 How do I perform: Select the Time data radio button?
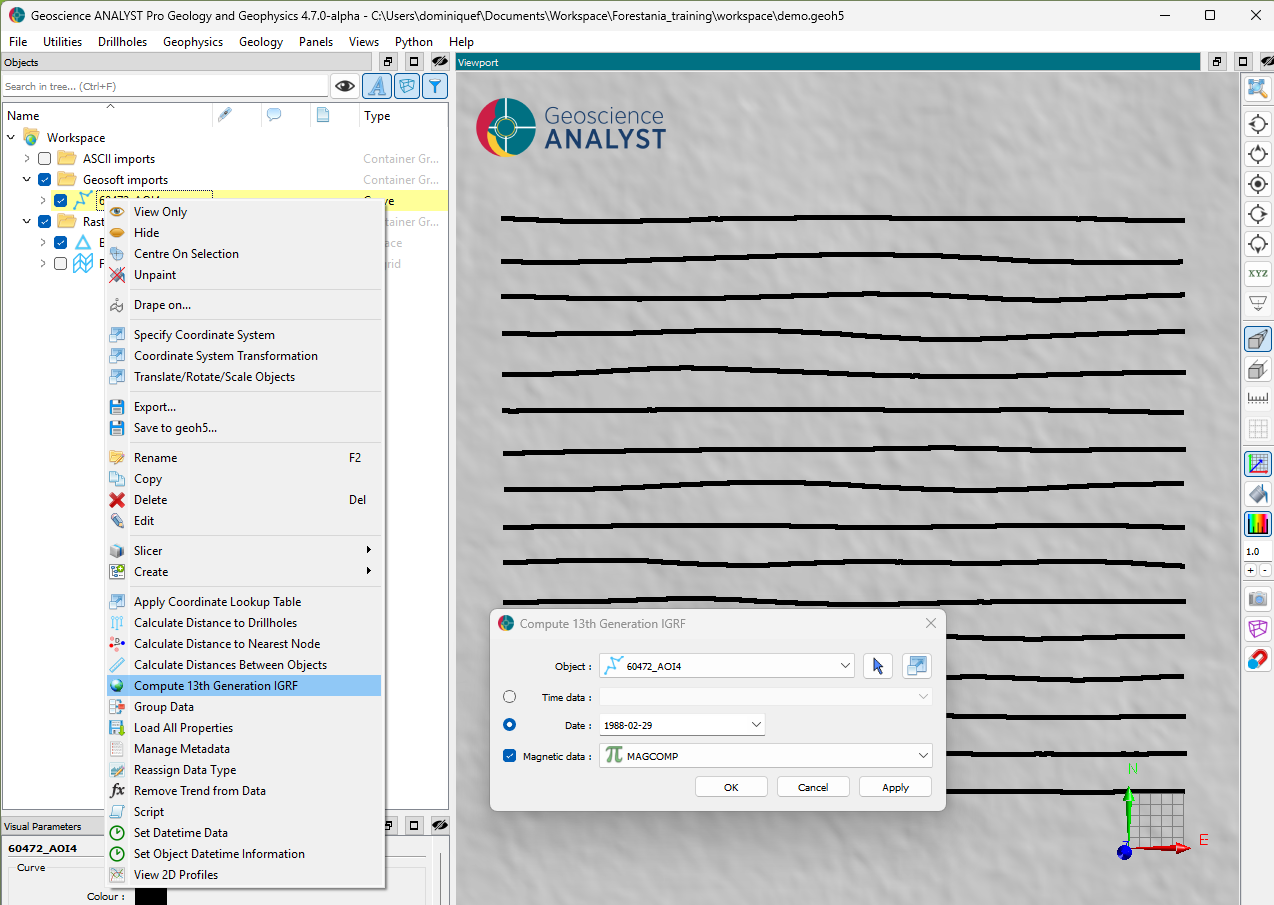point(510,697)
